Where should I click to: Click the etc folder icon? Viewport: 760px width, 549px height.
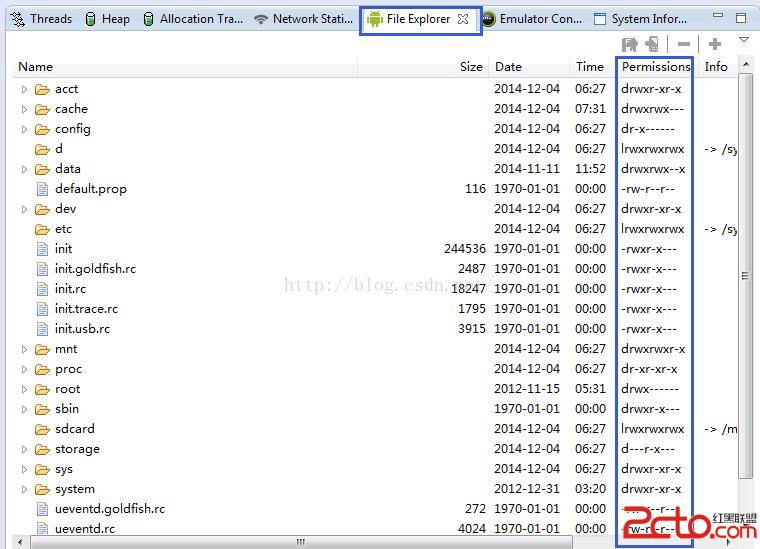tap(42, 229)
